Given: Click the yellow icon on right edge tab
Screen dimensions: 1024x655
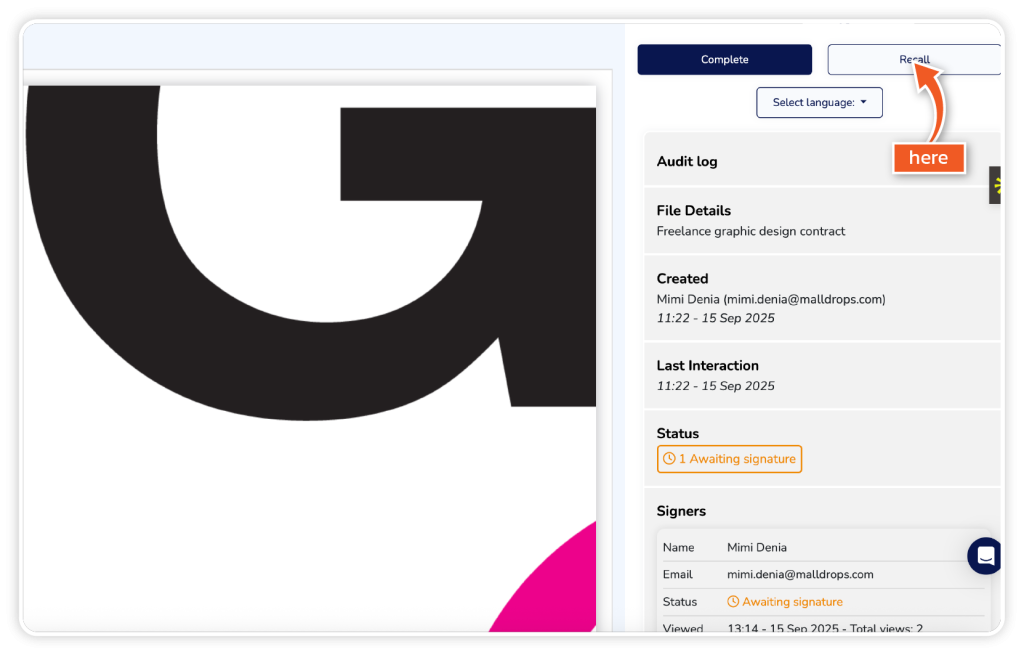Looking at the screenshot, I should coord(997,185).
